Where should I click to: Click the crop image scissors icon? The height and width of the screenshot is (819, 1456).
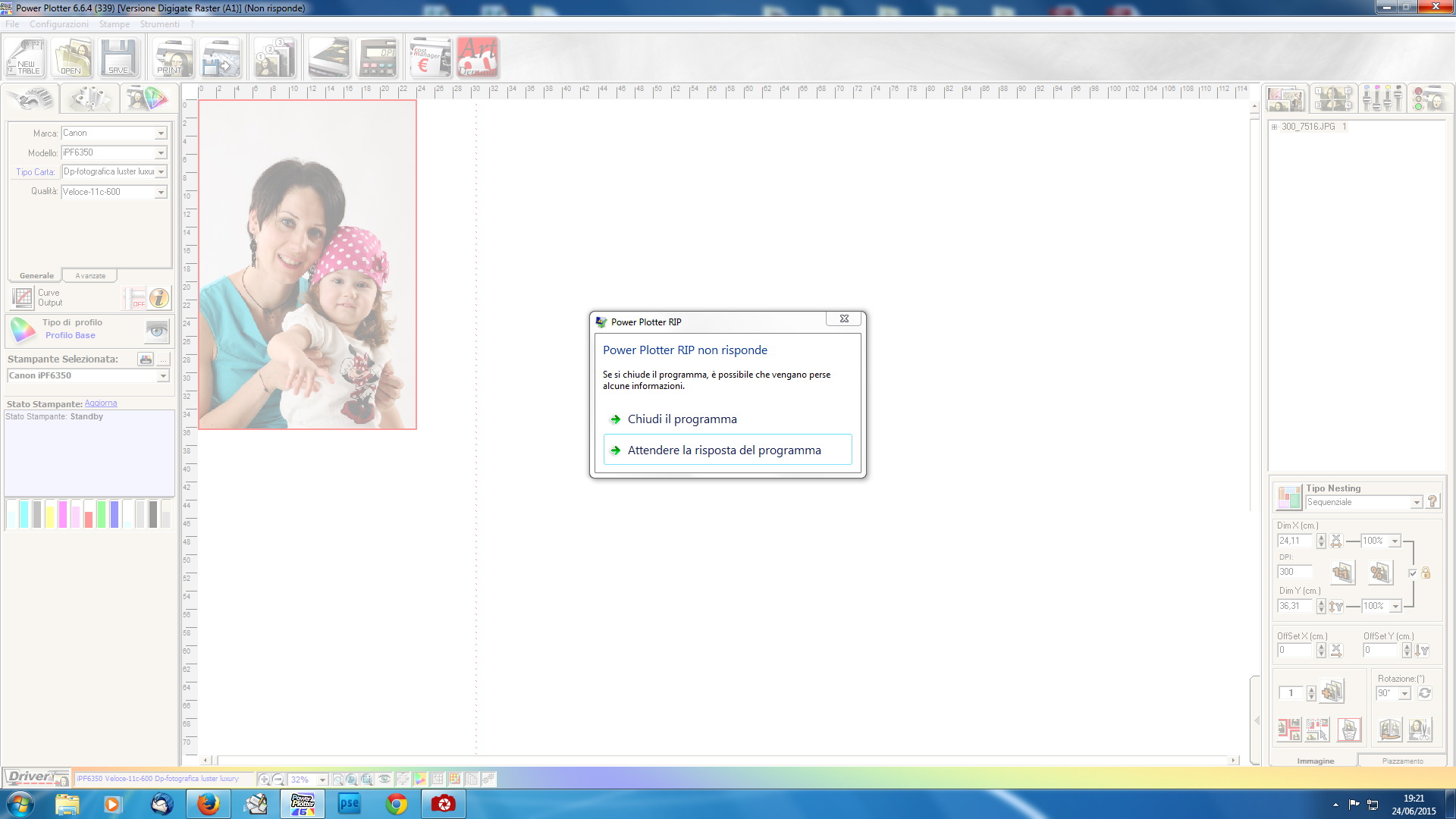(x=1420, y=730)
